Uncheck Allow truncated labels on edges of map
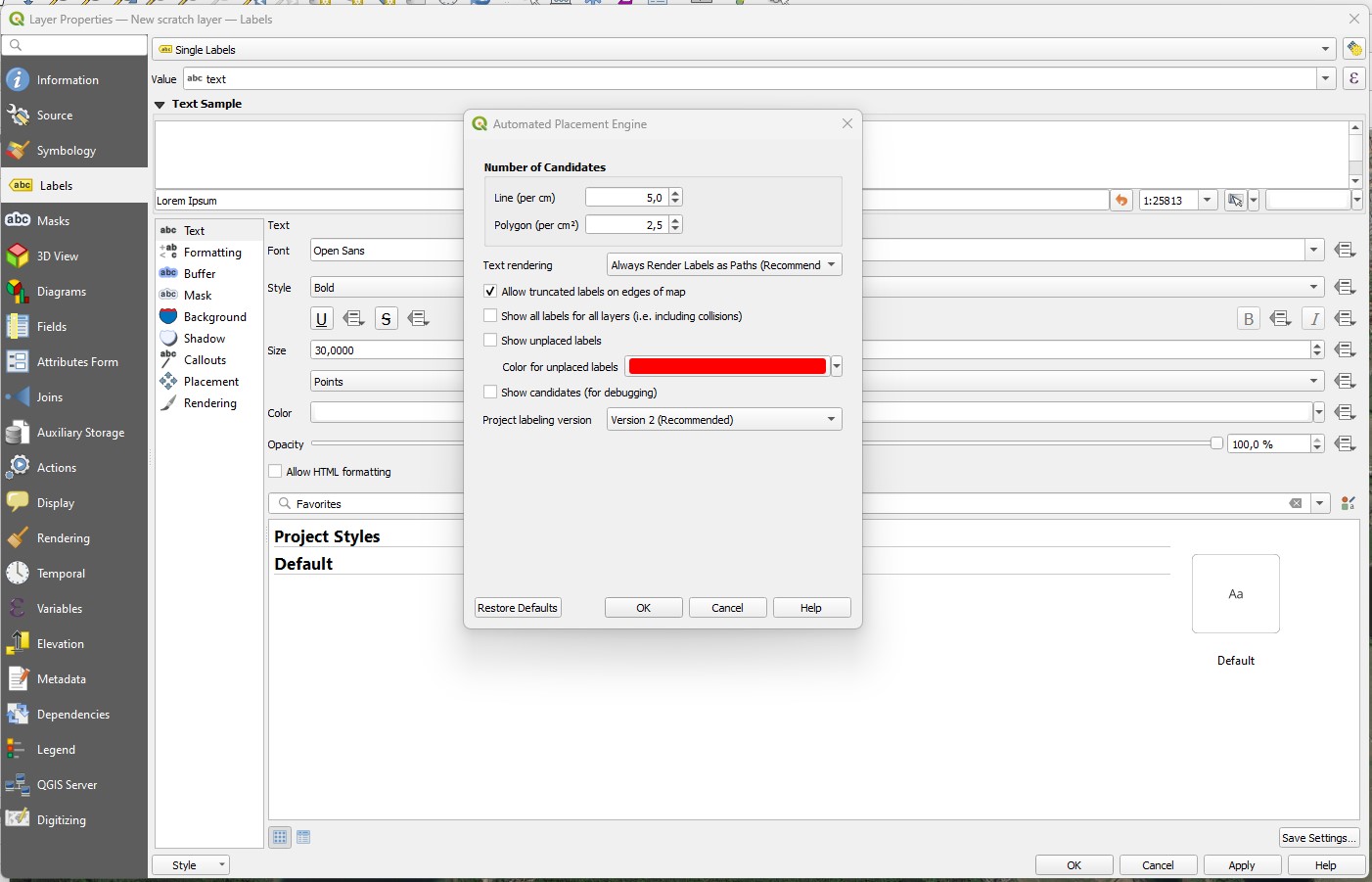This screenshot has width=1372, height=882. click(x=489, y=291)
